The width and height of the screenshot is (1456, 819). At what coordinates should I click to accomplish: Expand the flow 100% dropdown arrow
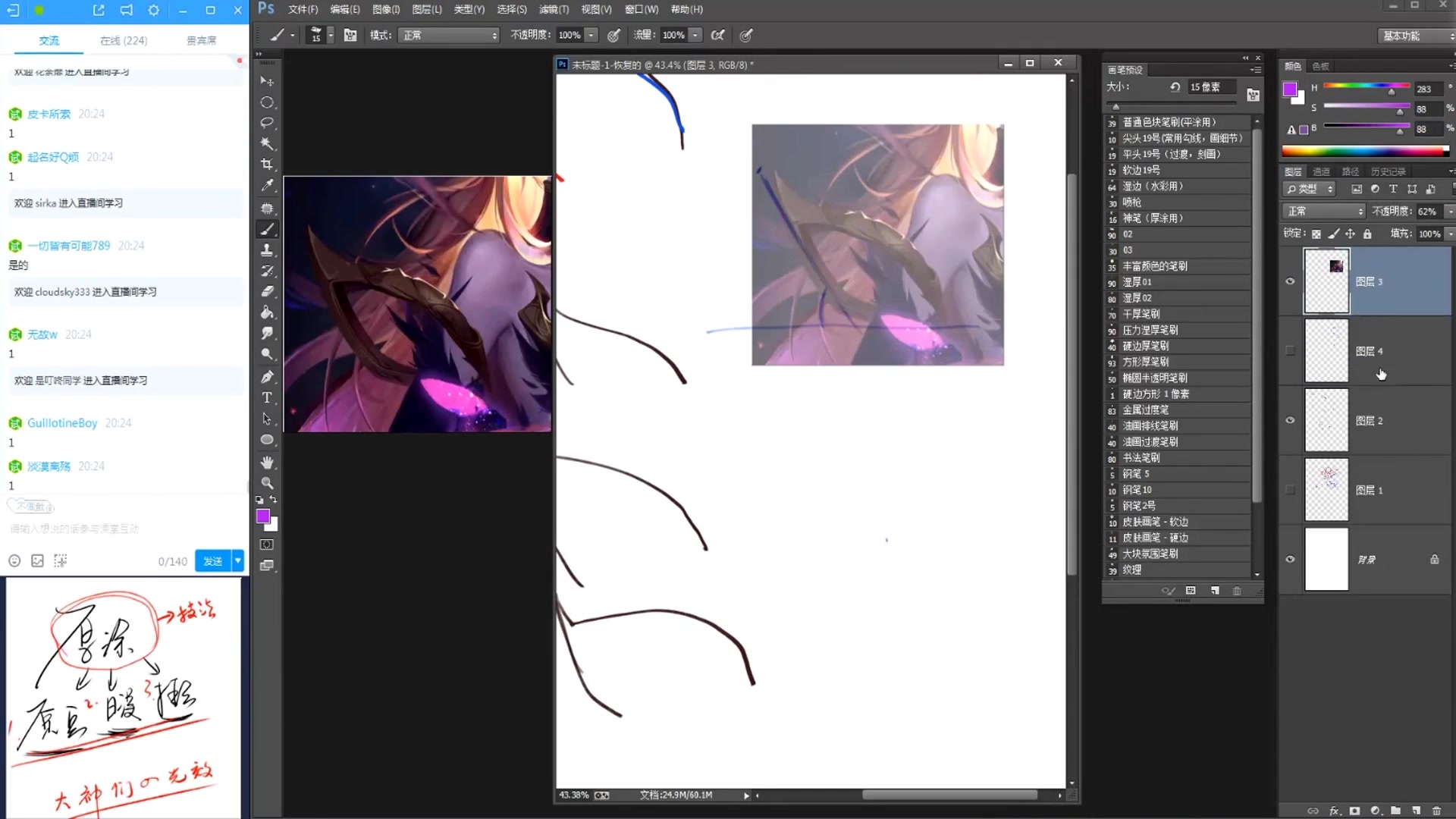(695, 35)
